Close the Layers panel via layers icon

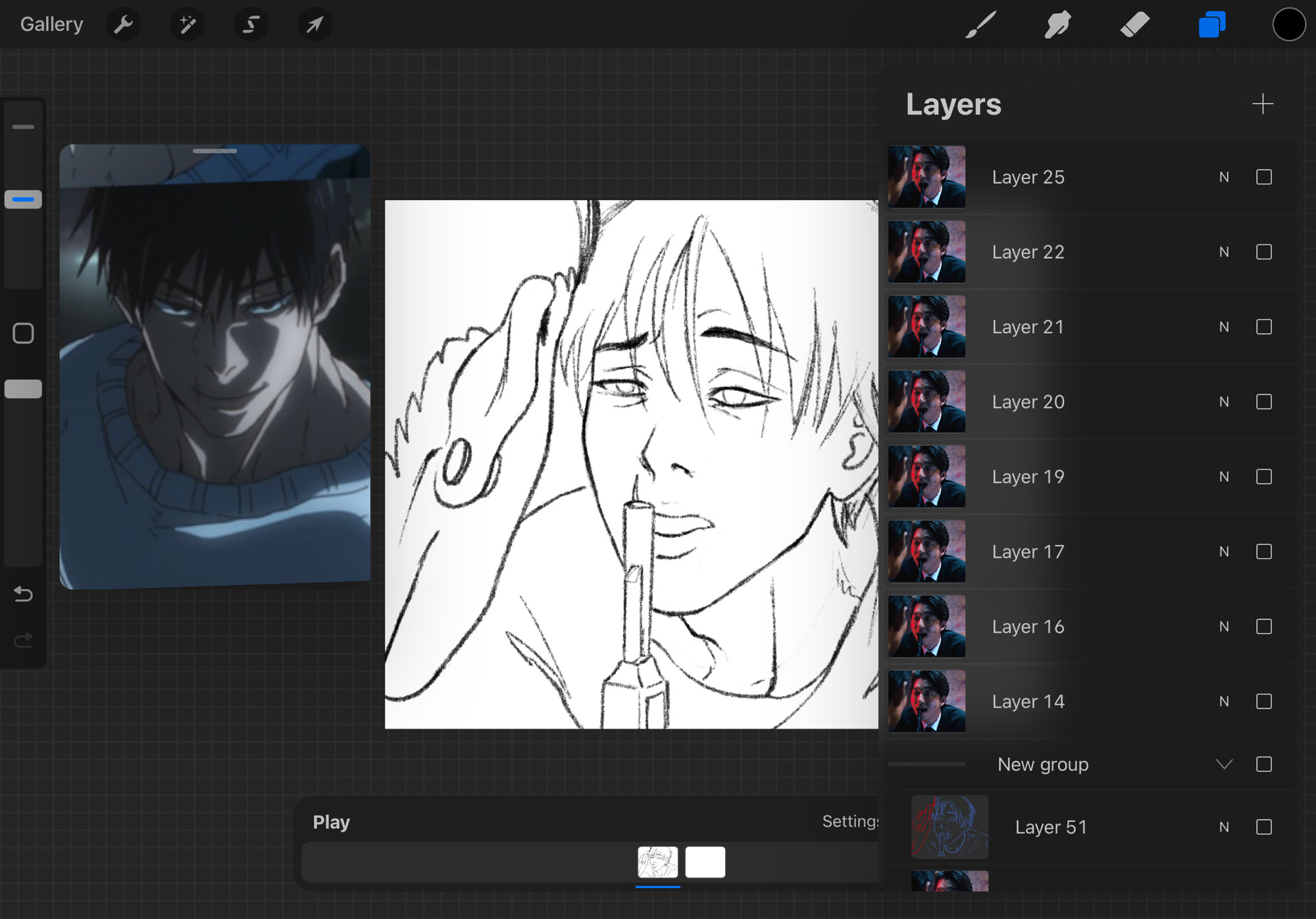point(1212,25)
